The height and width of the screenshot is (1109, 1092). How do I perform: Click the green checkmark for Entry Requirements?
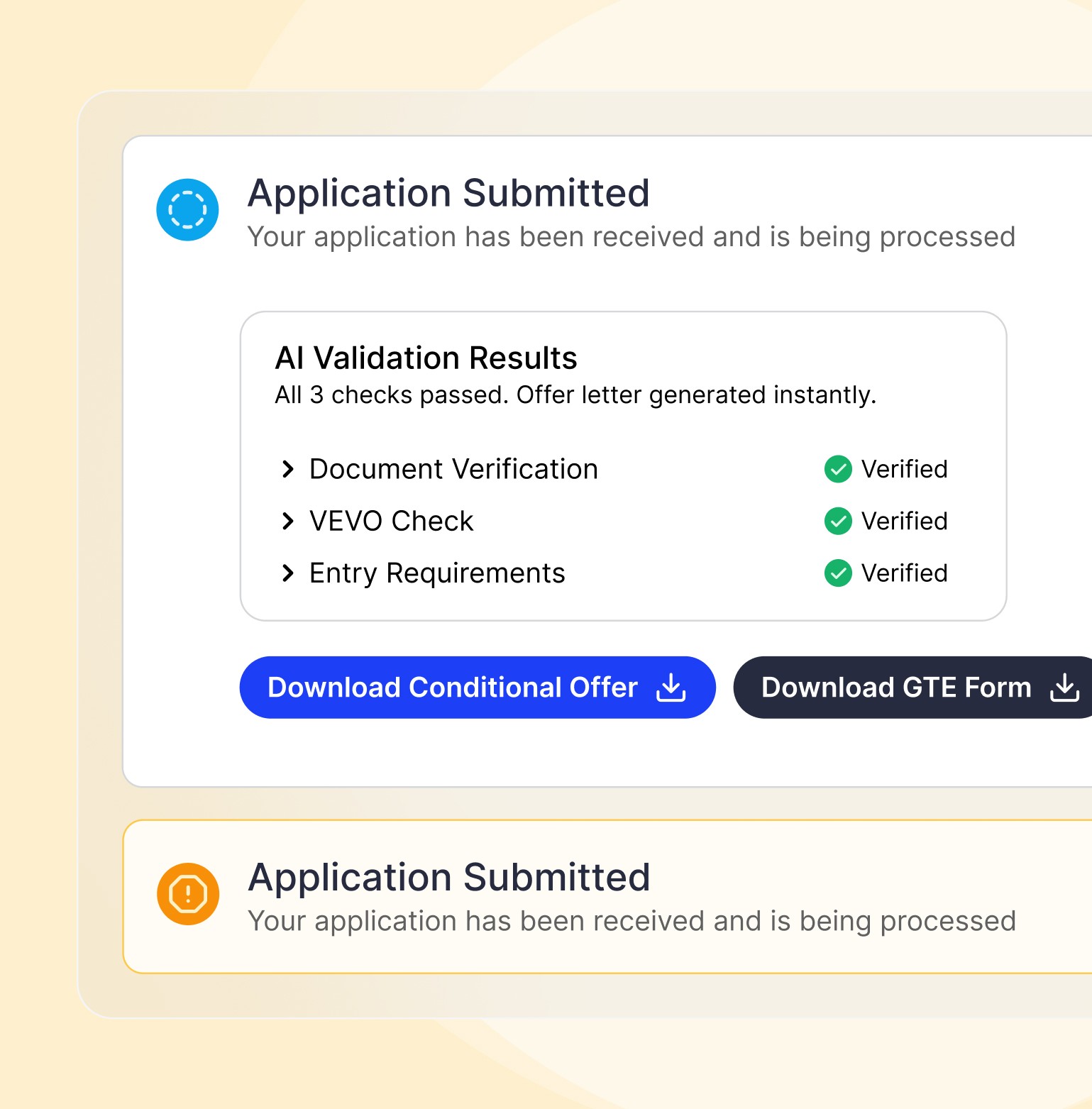pos(838,573)
